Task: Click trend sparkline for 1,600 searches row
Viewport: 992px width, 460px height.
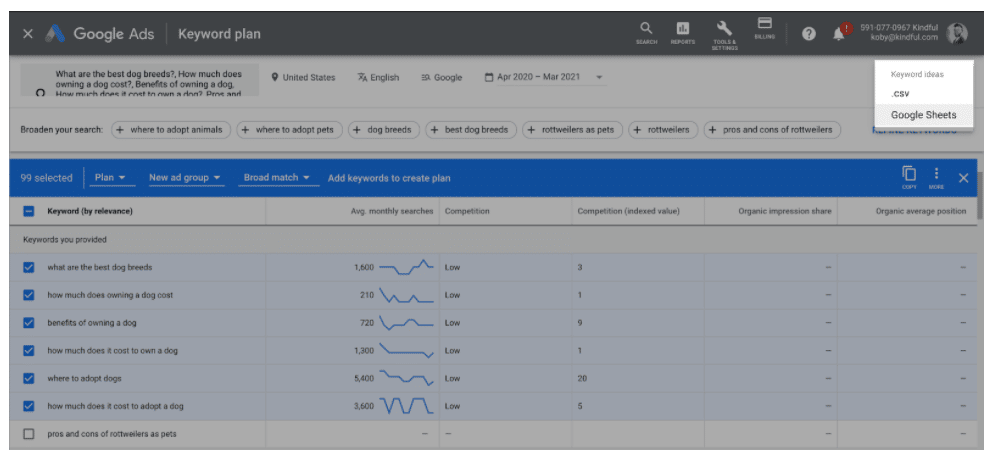Action: coord(406,267)
